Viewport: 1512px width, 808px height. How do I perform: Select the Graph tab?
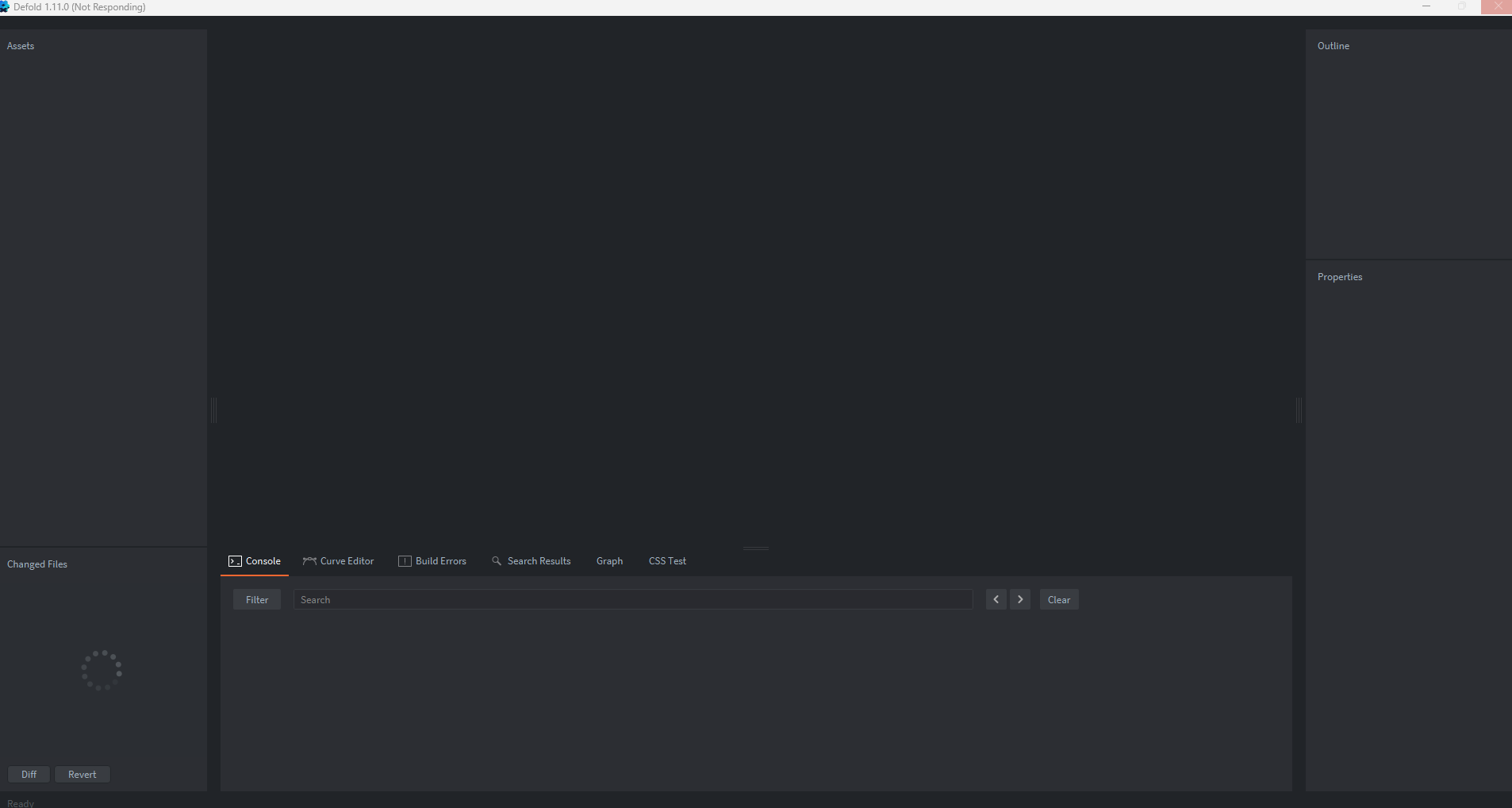tap(609, 561)
